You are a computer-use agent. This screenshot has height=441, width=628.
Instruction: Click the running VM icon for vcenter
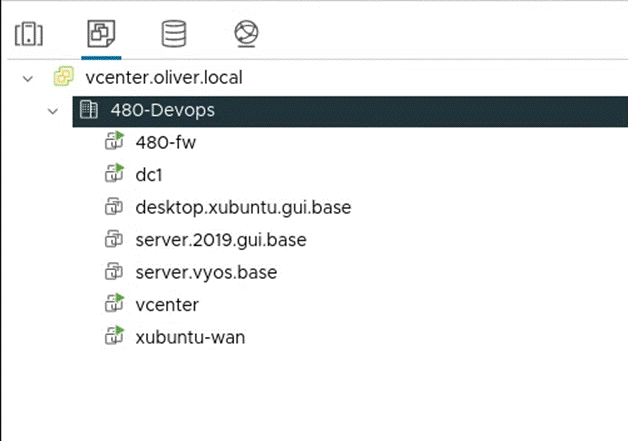click(115, 303)
